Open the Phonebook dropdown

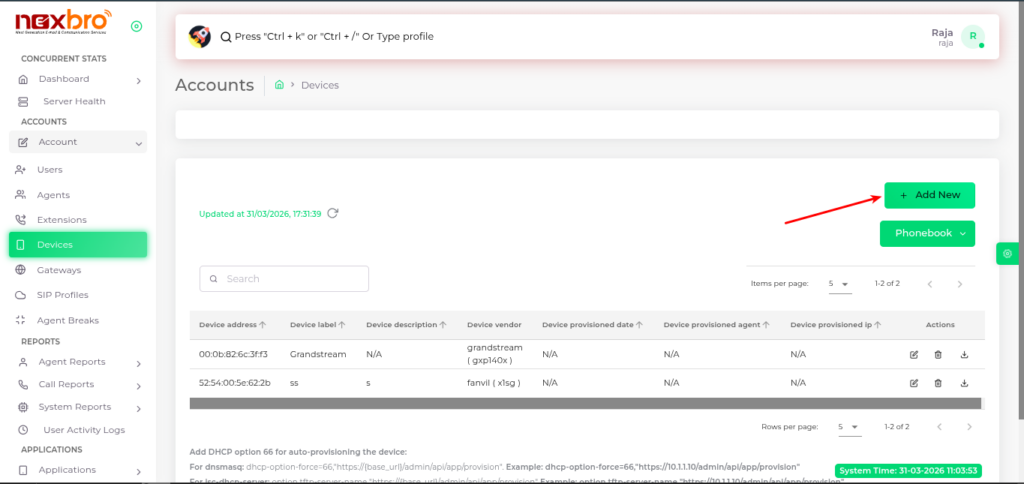pyautogui.click(x=929, y=233)
